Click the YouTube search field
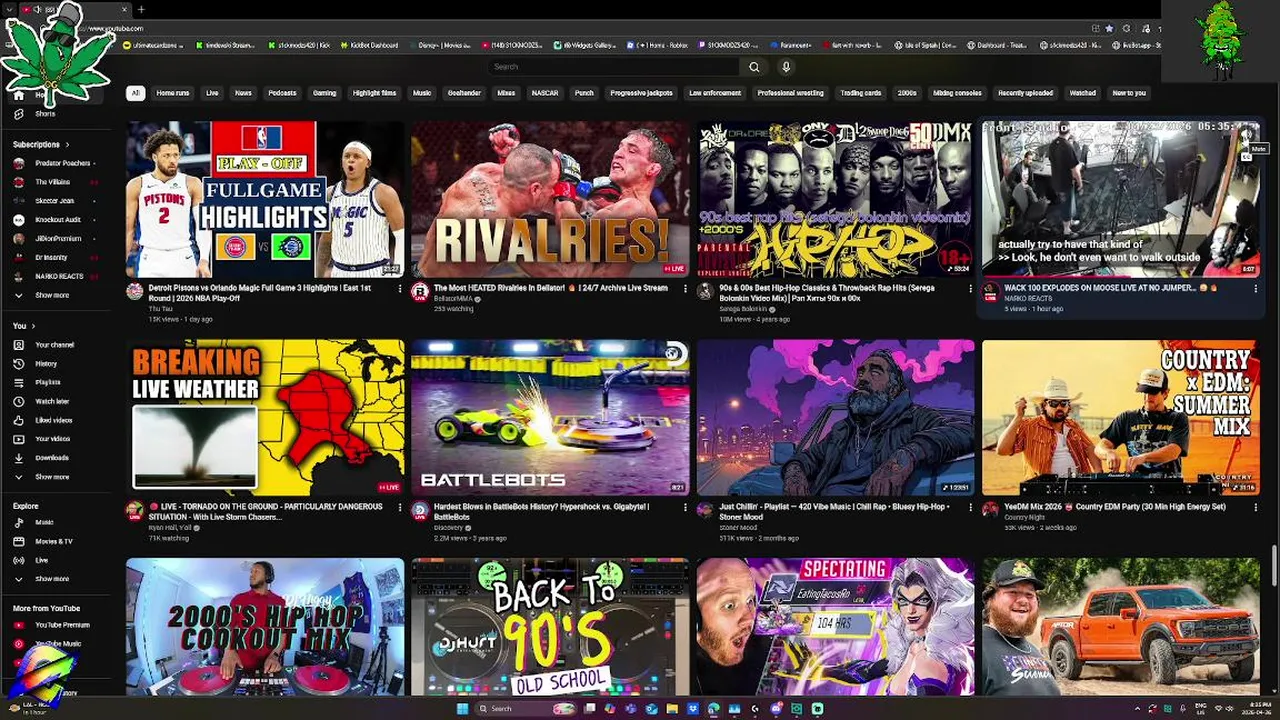 pos(615,67)
